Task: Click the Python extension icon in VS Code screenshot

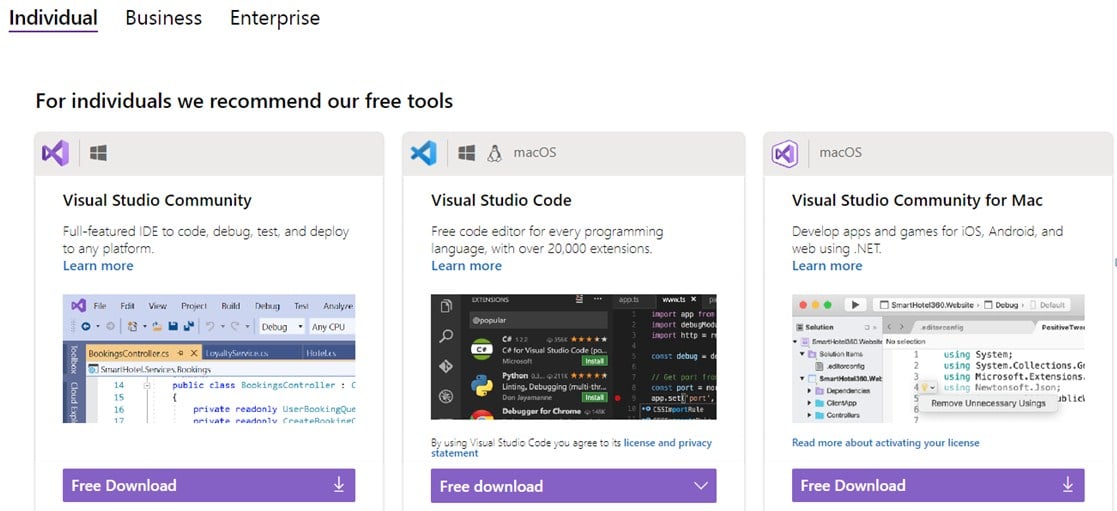Action: 482,385
